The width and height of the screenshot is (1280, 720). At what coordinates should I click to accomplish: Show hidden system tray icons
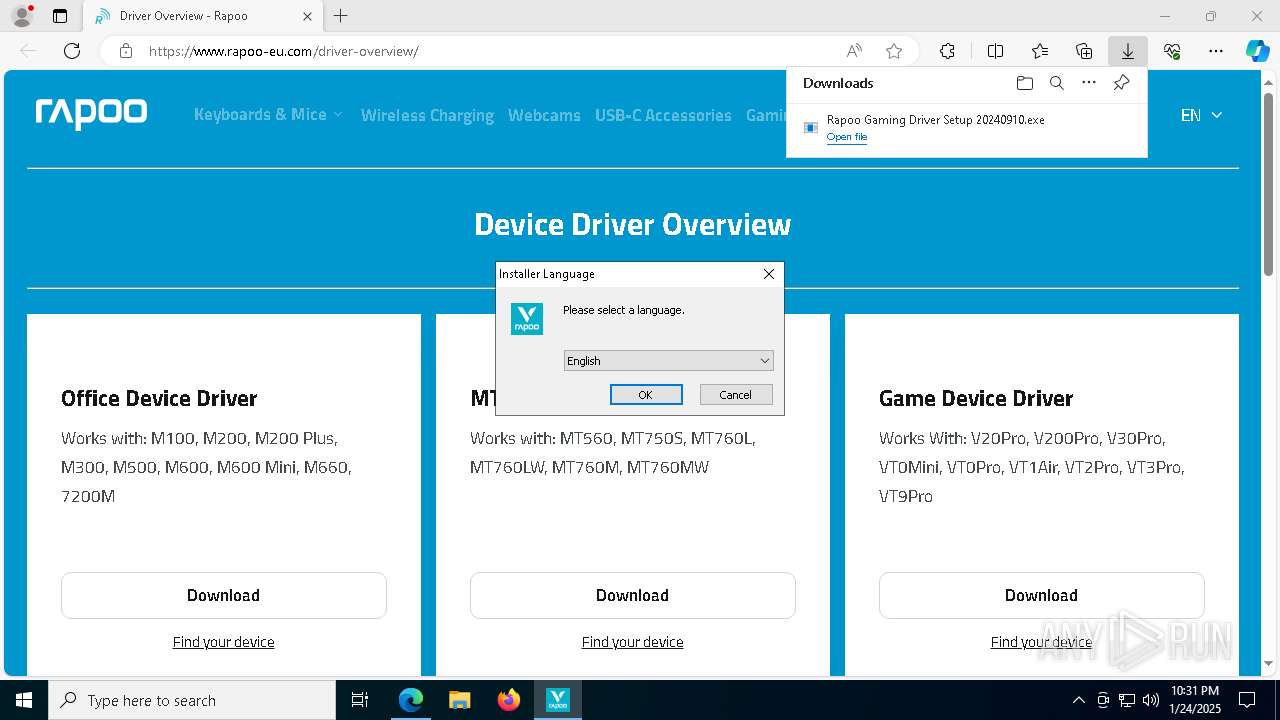[1078, 700]
